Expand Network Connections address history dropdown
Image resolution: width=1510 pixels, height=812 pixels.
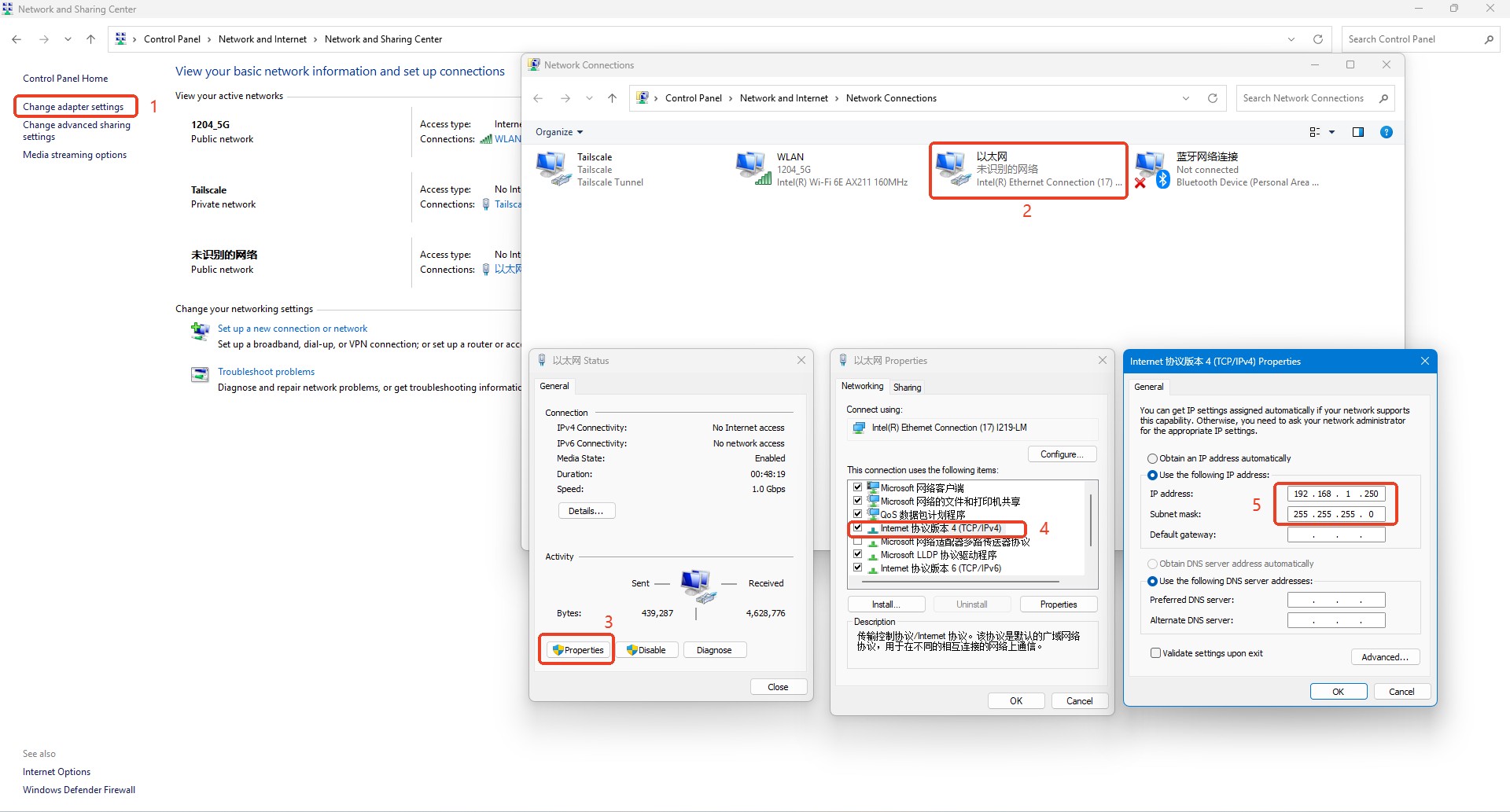(x=1186, y=98)
